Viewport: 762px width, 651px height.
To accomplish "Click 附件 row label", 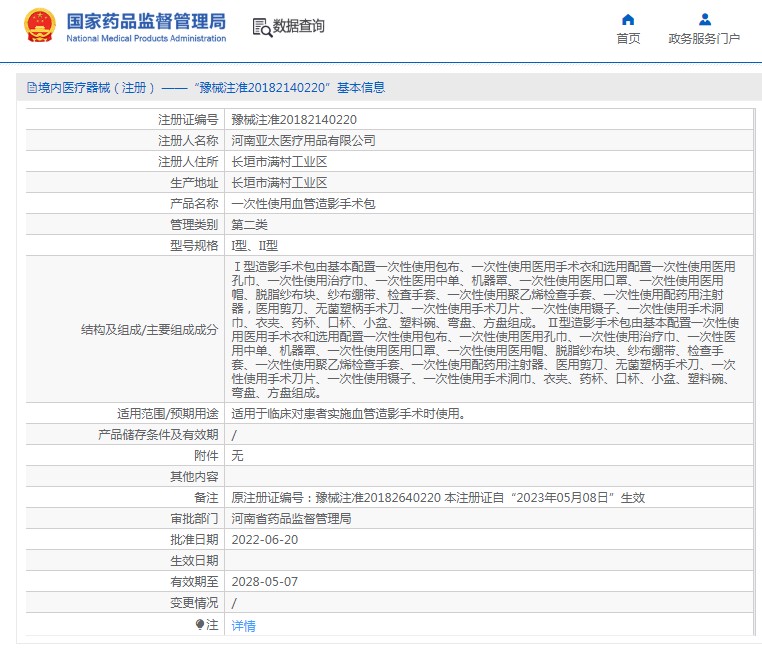I will (x=206, y=455).
